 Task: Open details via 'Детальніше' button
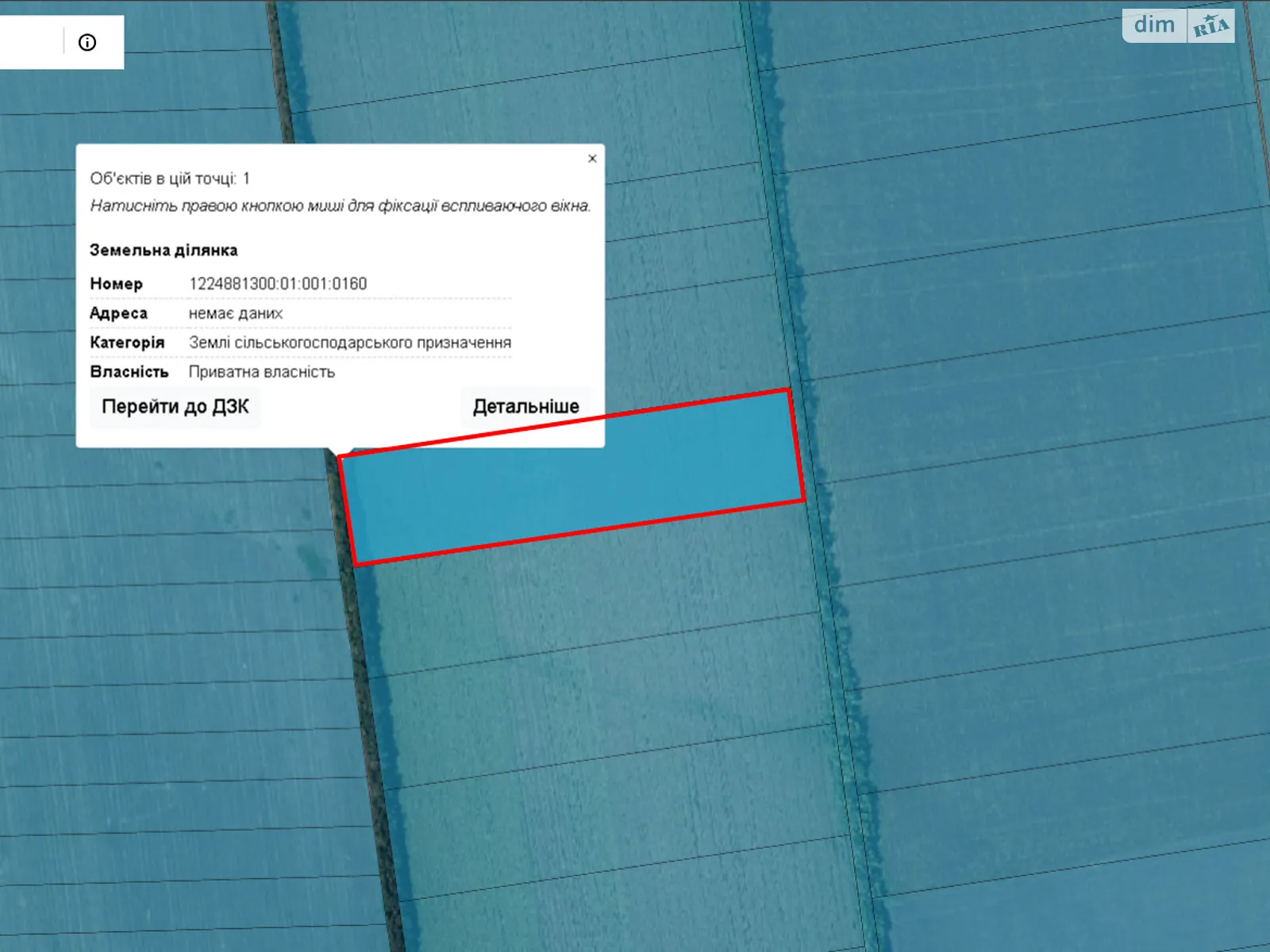525,407
